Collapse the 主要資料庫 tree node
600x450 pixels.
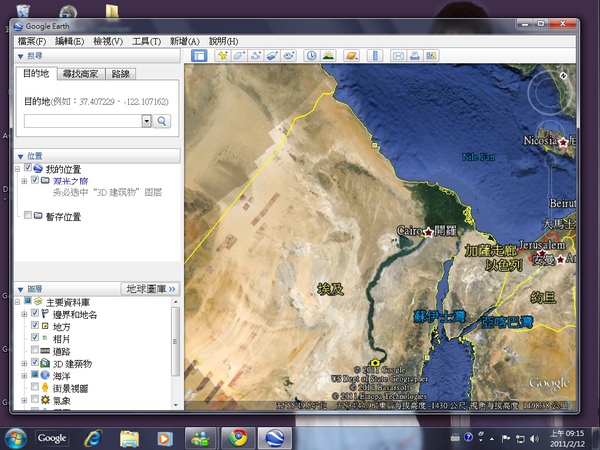click(x=17, y=302)
